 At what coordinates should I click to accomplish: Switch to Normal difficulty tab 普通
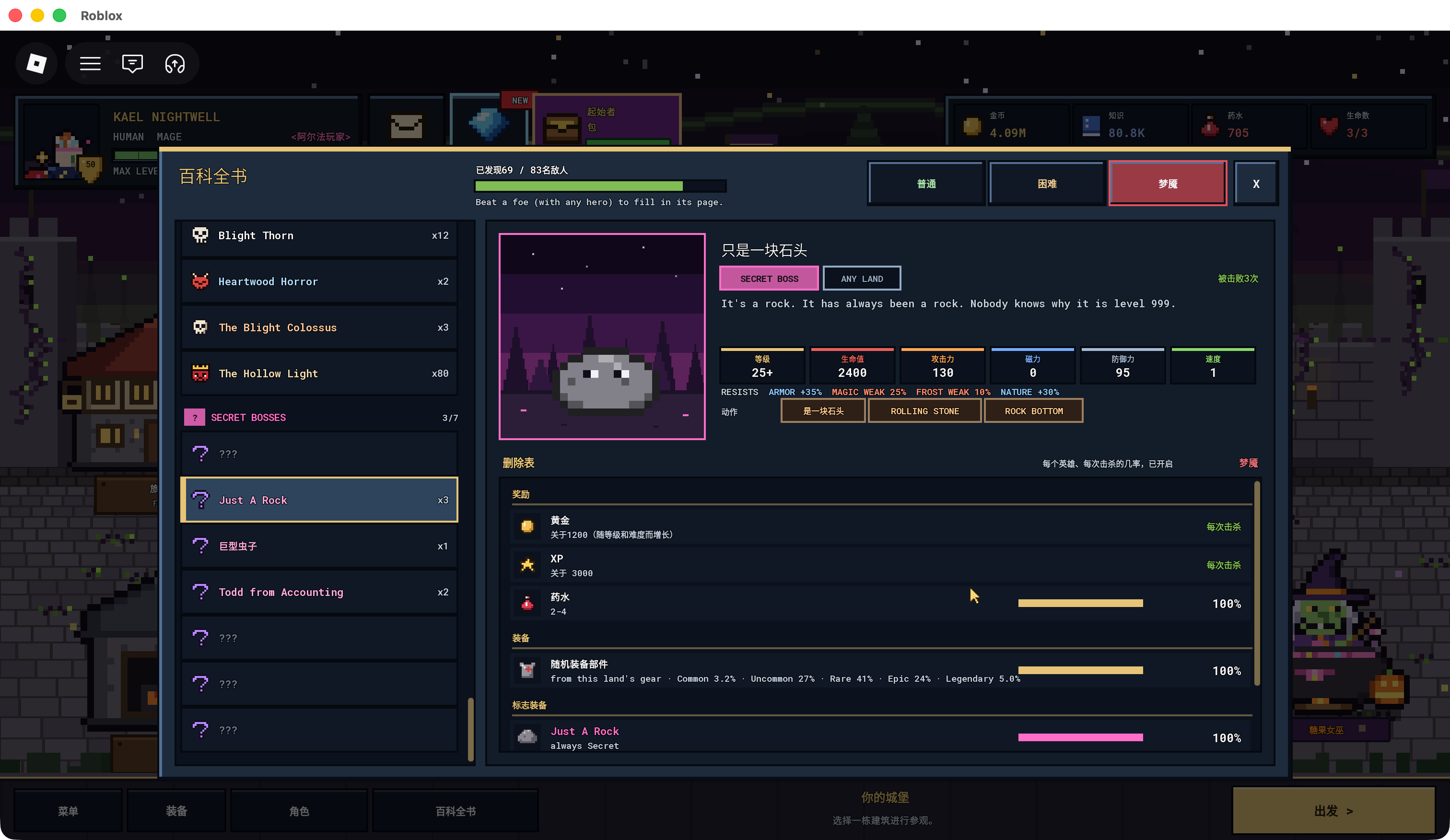point(926,184)
